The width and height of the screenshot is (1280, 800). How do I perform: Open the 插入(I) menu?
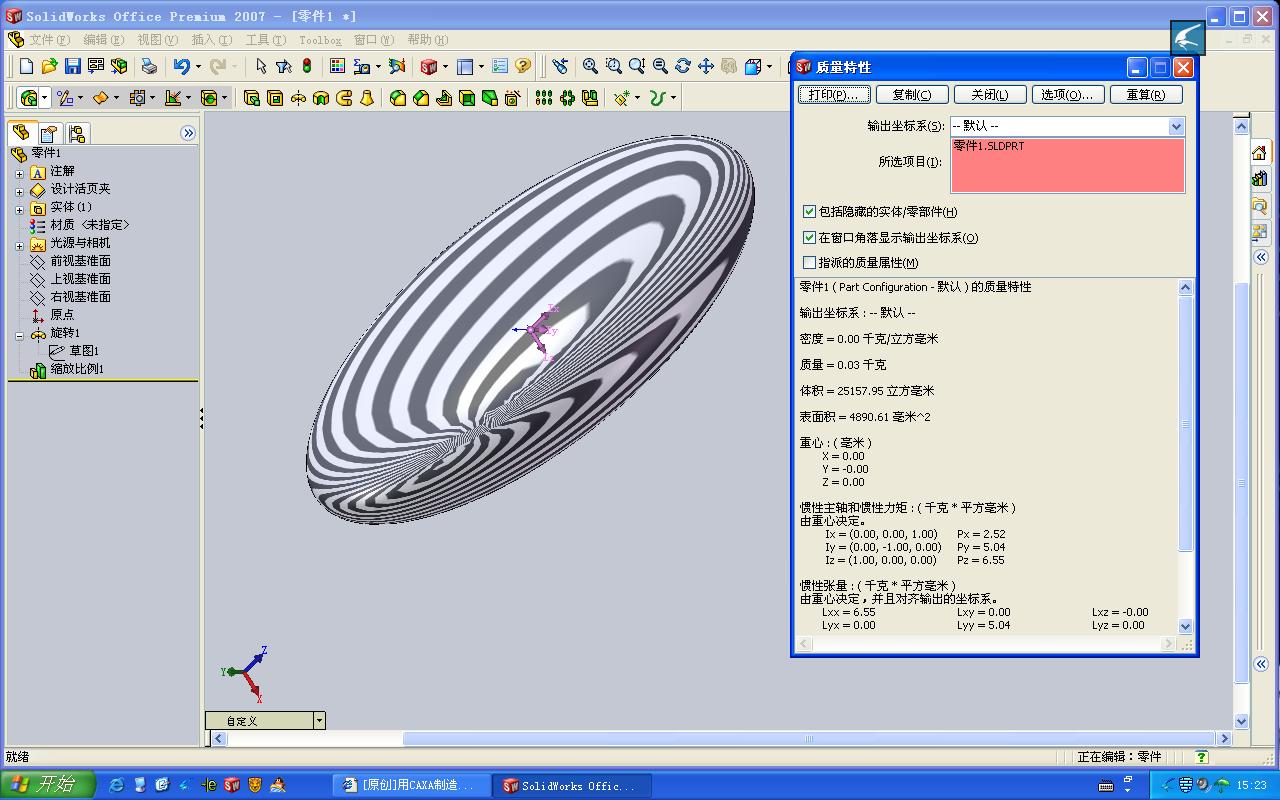point(211,40)
